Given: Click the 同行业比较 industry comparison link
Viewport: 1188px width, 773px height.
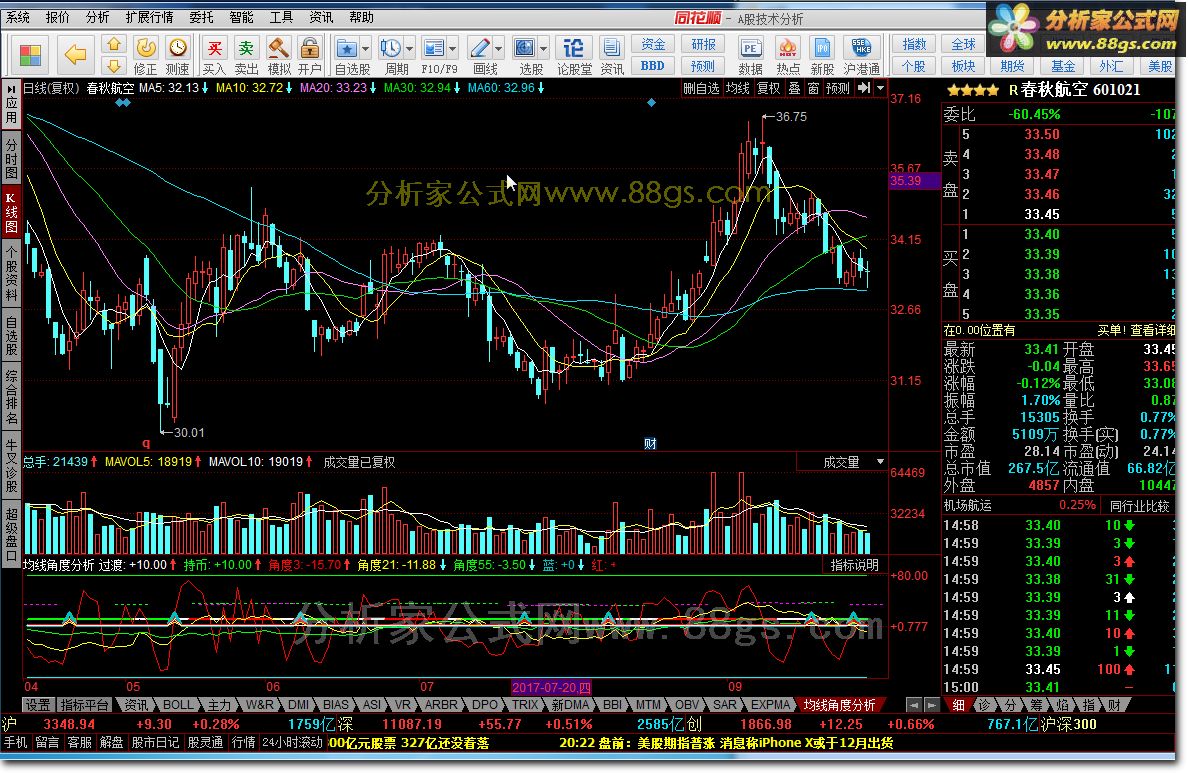Looking at the screenshot, I should click(1140, 505).
